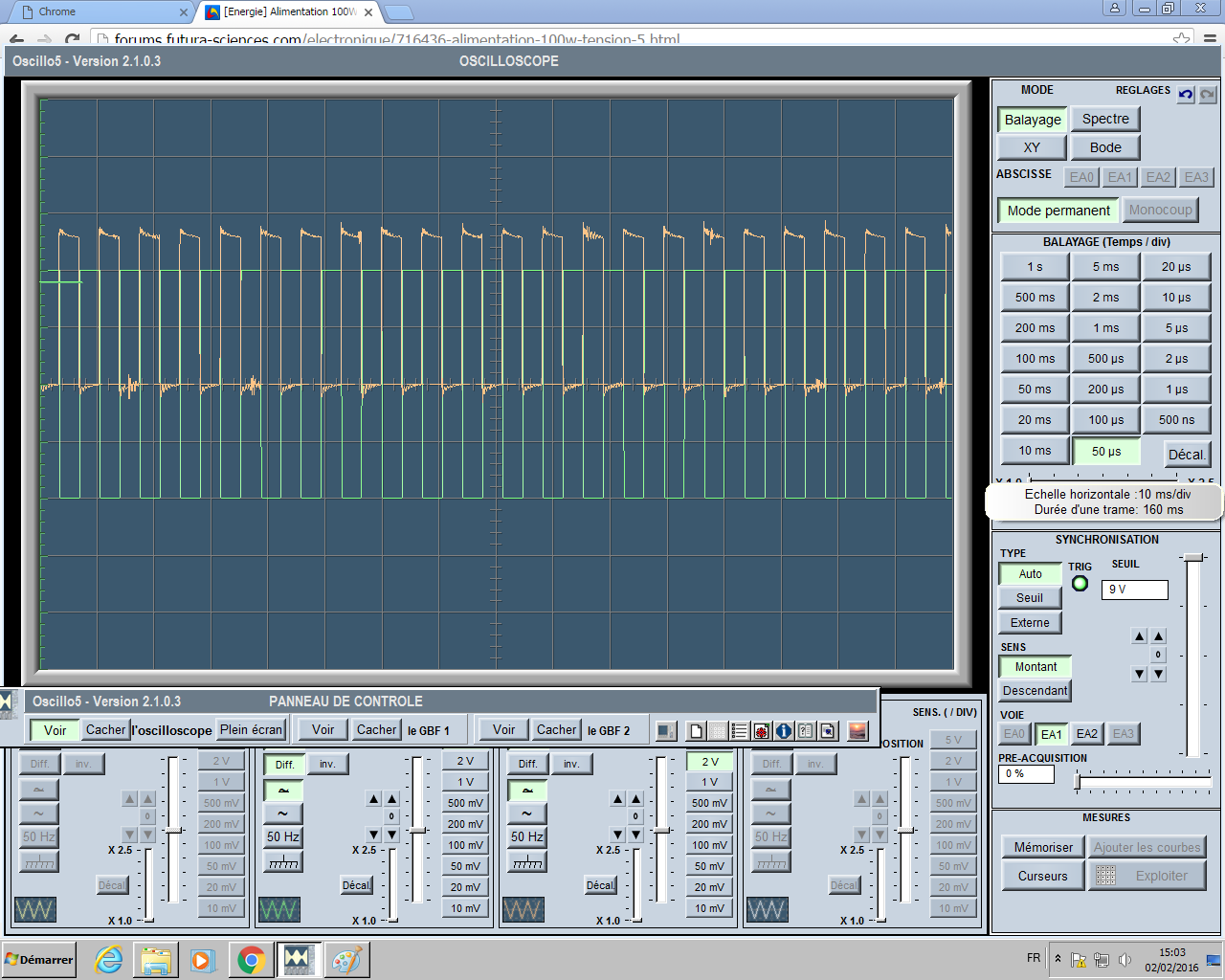The height and width of the screenshot is (980, 1225).
Task: Click the Décal. button in the BALAYAGE section
Action: (1186, 455)
